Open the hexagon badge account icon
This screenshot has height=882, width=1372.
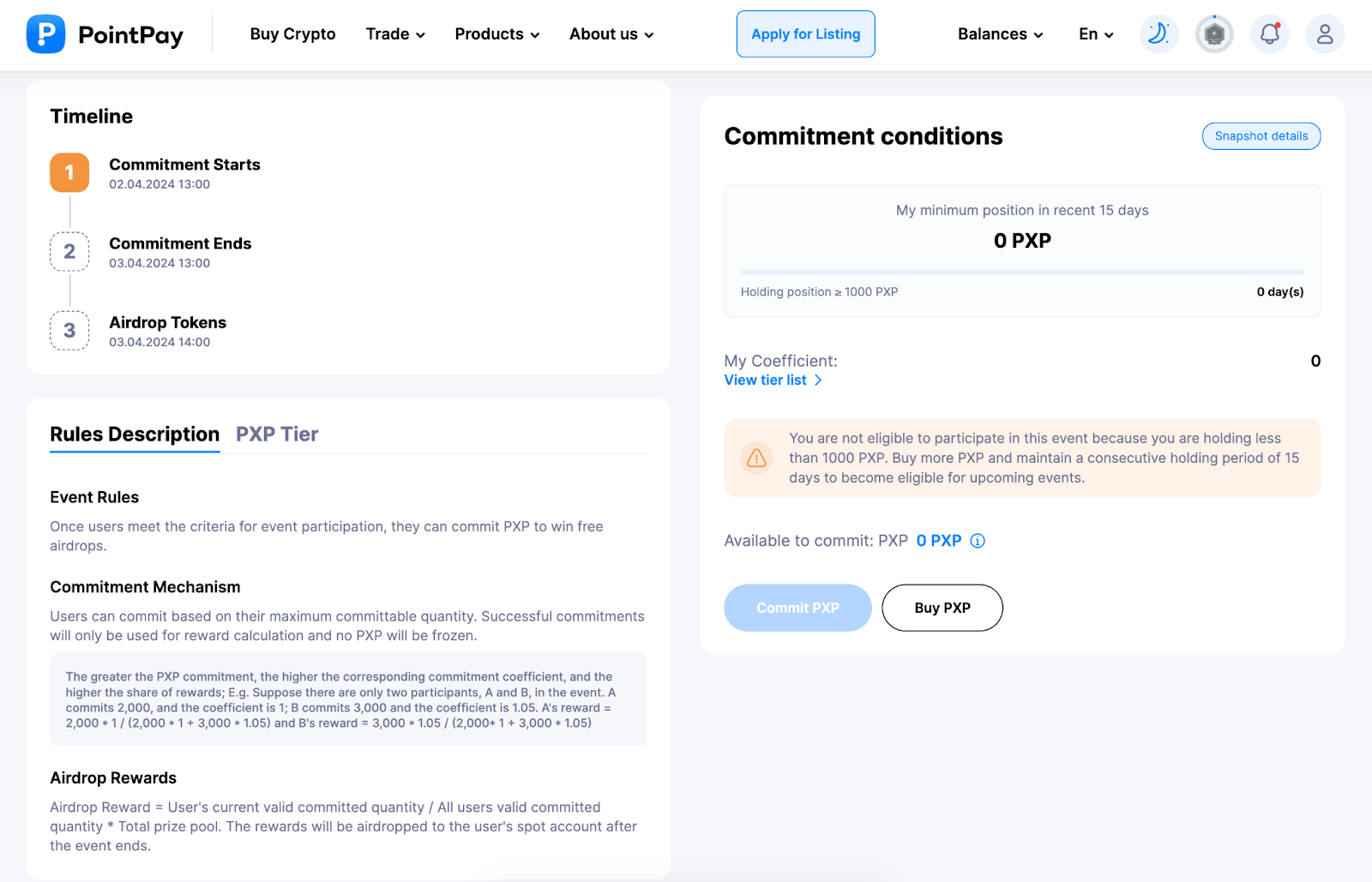1214,34
